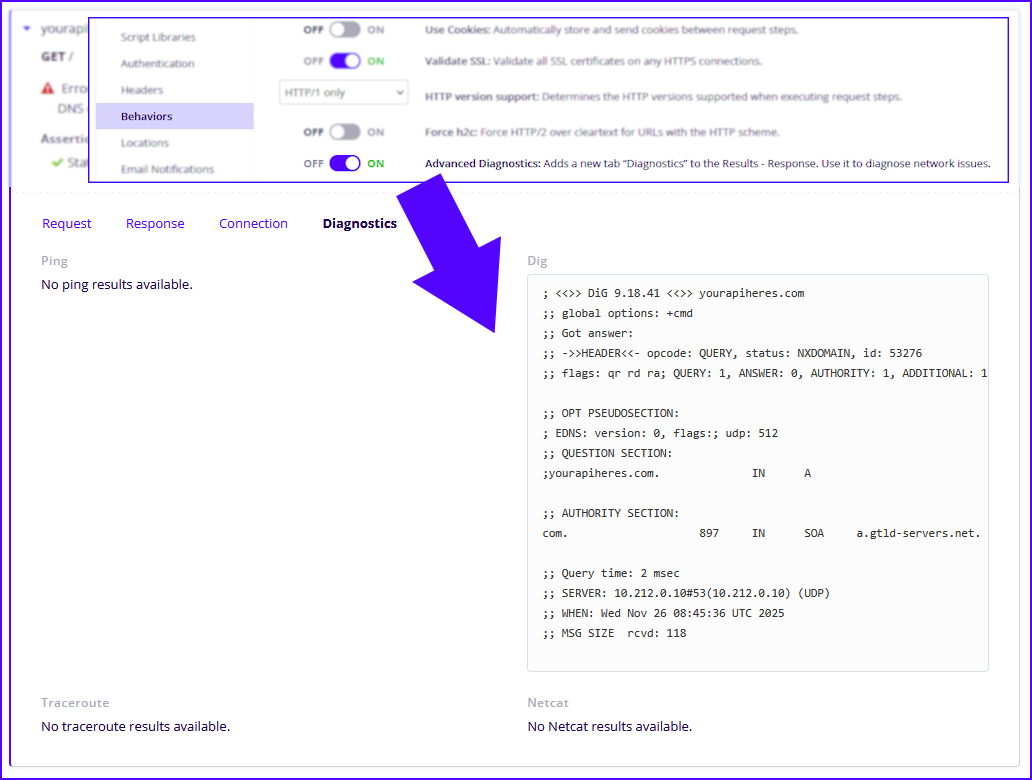Open Locations in the settings sidebar
1032x780 pixels.
tap(144, 143)
